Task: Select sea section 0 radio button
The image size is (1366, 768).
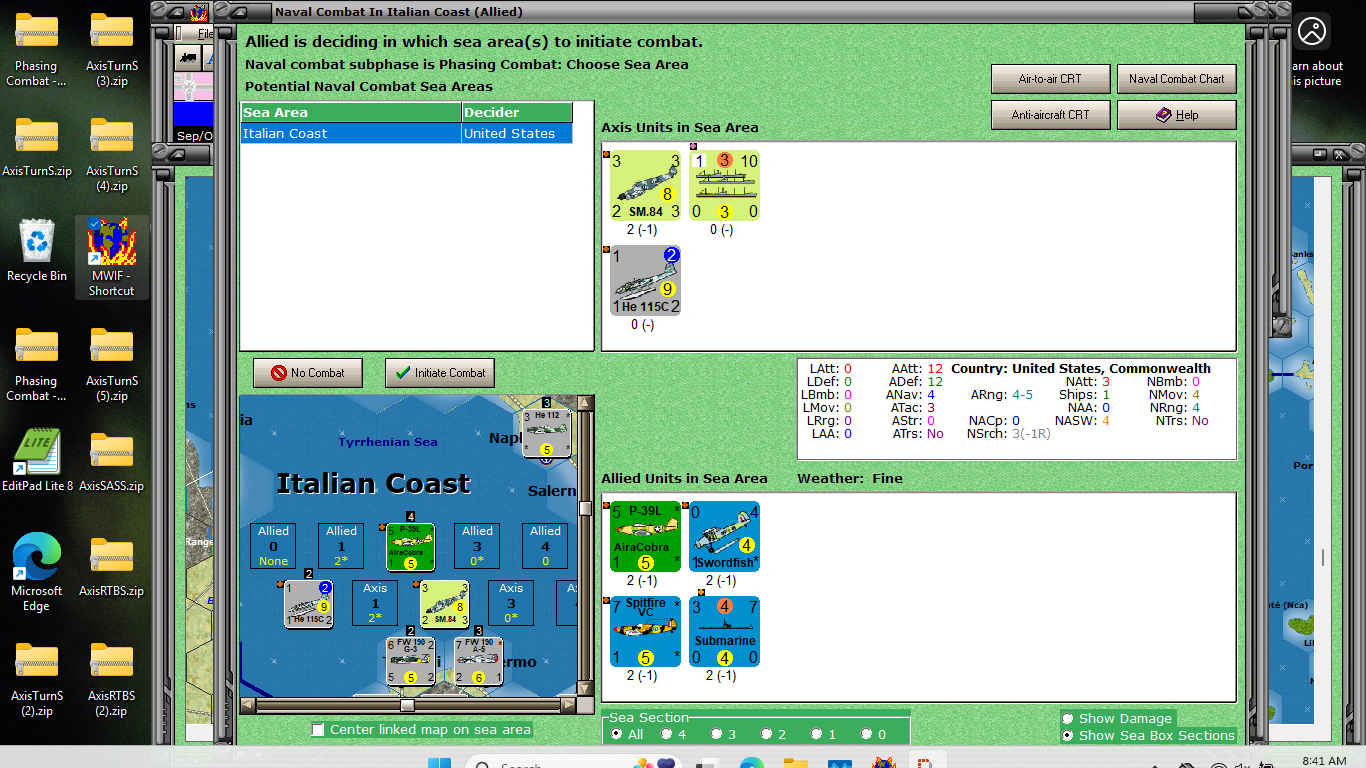Action: coord(867,734)
